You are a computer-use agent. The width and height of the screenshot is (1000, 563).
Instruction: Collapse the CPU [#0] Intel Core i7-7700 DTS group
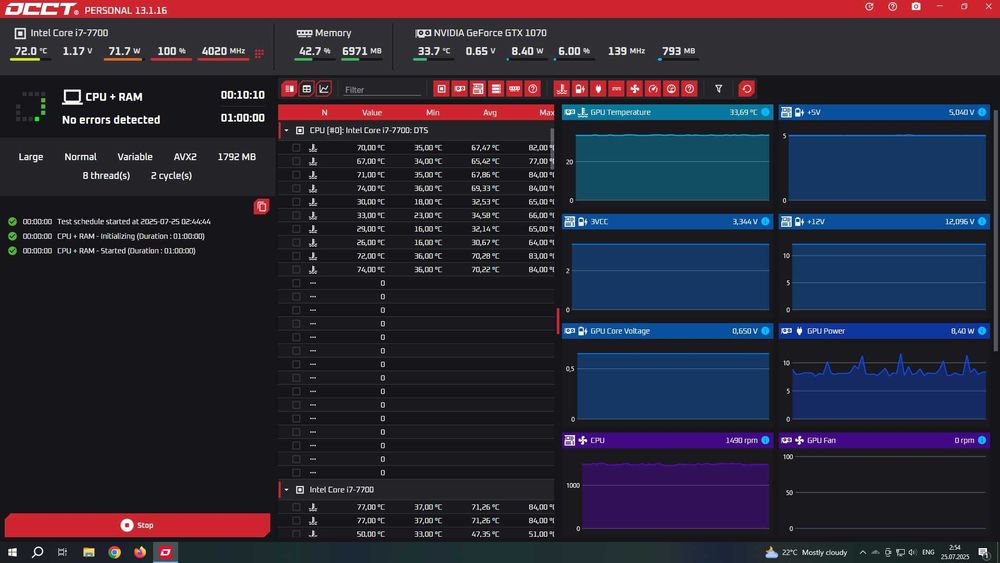tap(286, 130)
